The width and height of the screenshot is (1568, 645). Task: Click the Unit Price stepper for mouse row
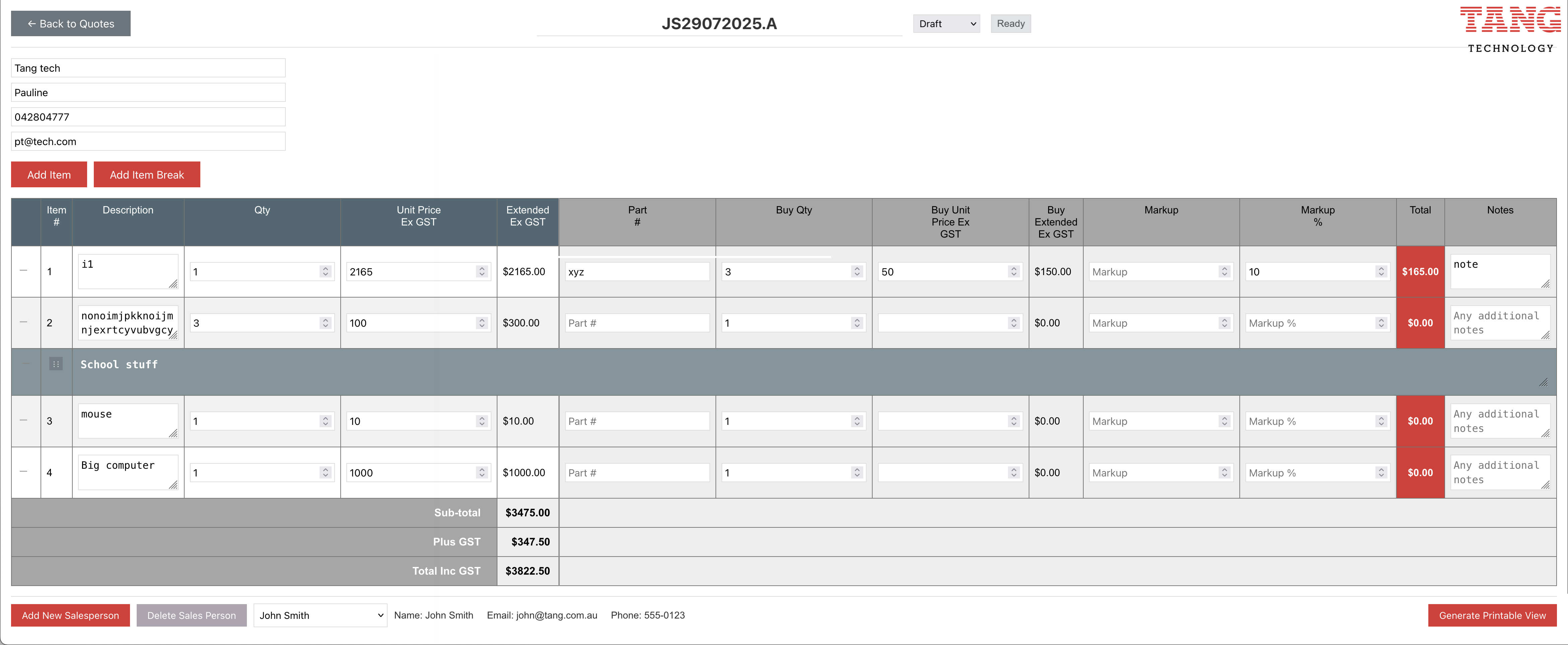pos(481,421)
